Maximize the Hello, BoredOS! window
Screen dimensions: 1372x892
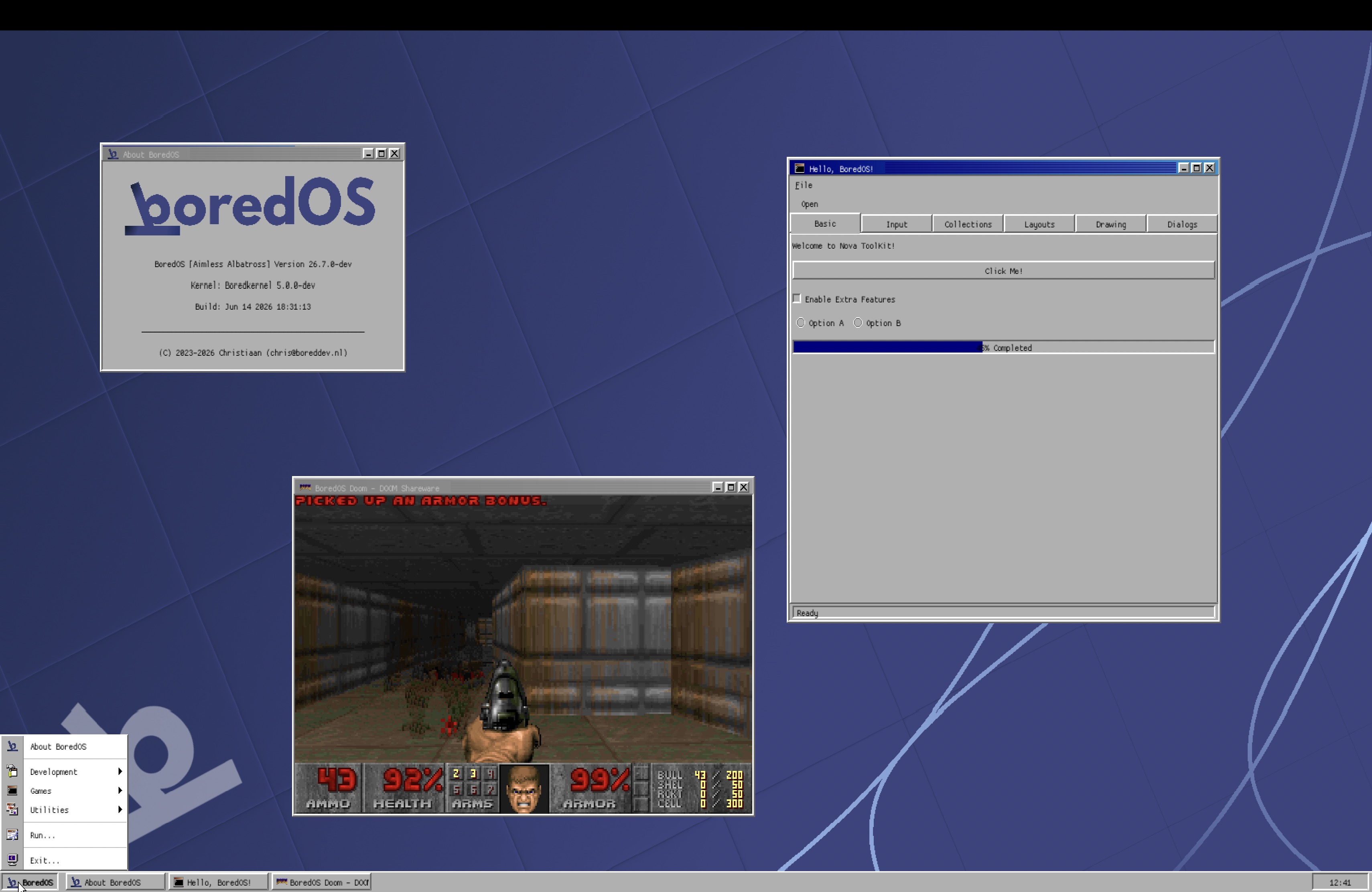coord(1196,168)
